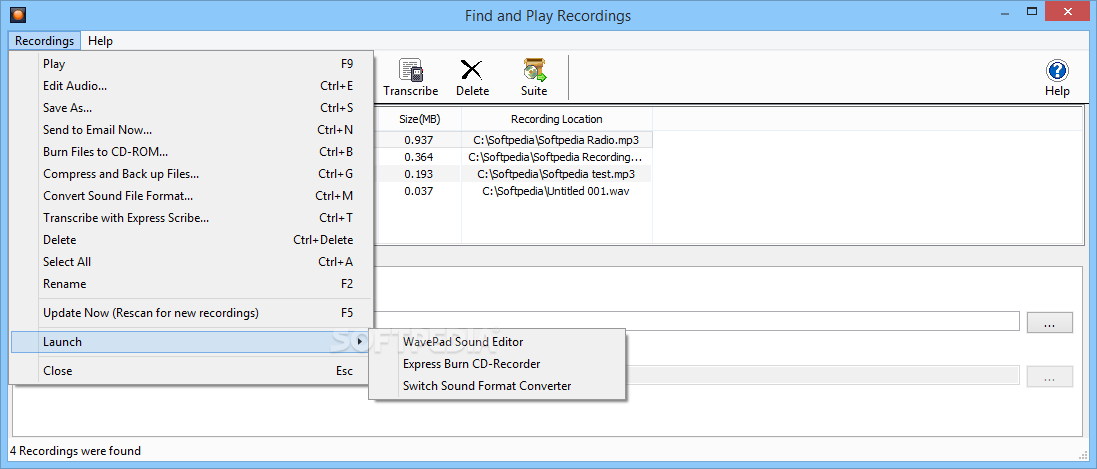Click the Recording Location column header
This screenshot has width=1097, height=469.
tap(557, 119)
